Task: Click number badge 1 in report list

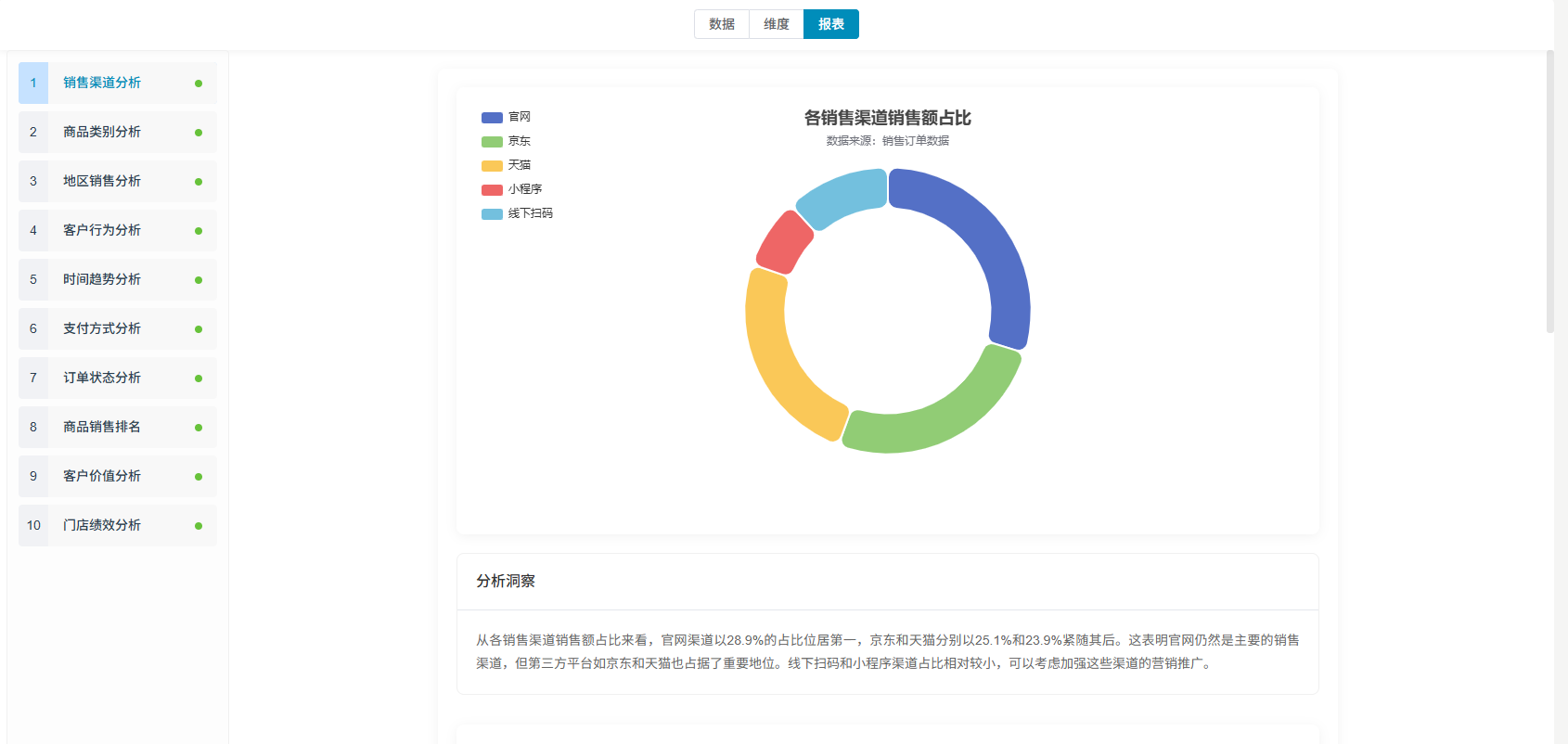Action: tap(33, 83)
